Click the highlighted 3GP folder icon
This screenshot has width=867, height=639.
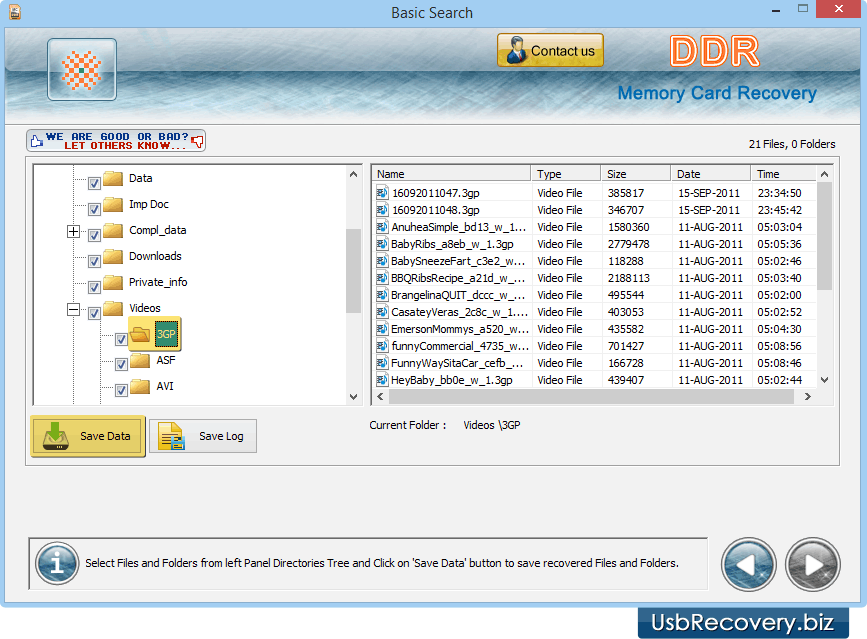140,333
